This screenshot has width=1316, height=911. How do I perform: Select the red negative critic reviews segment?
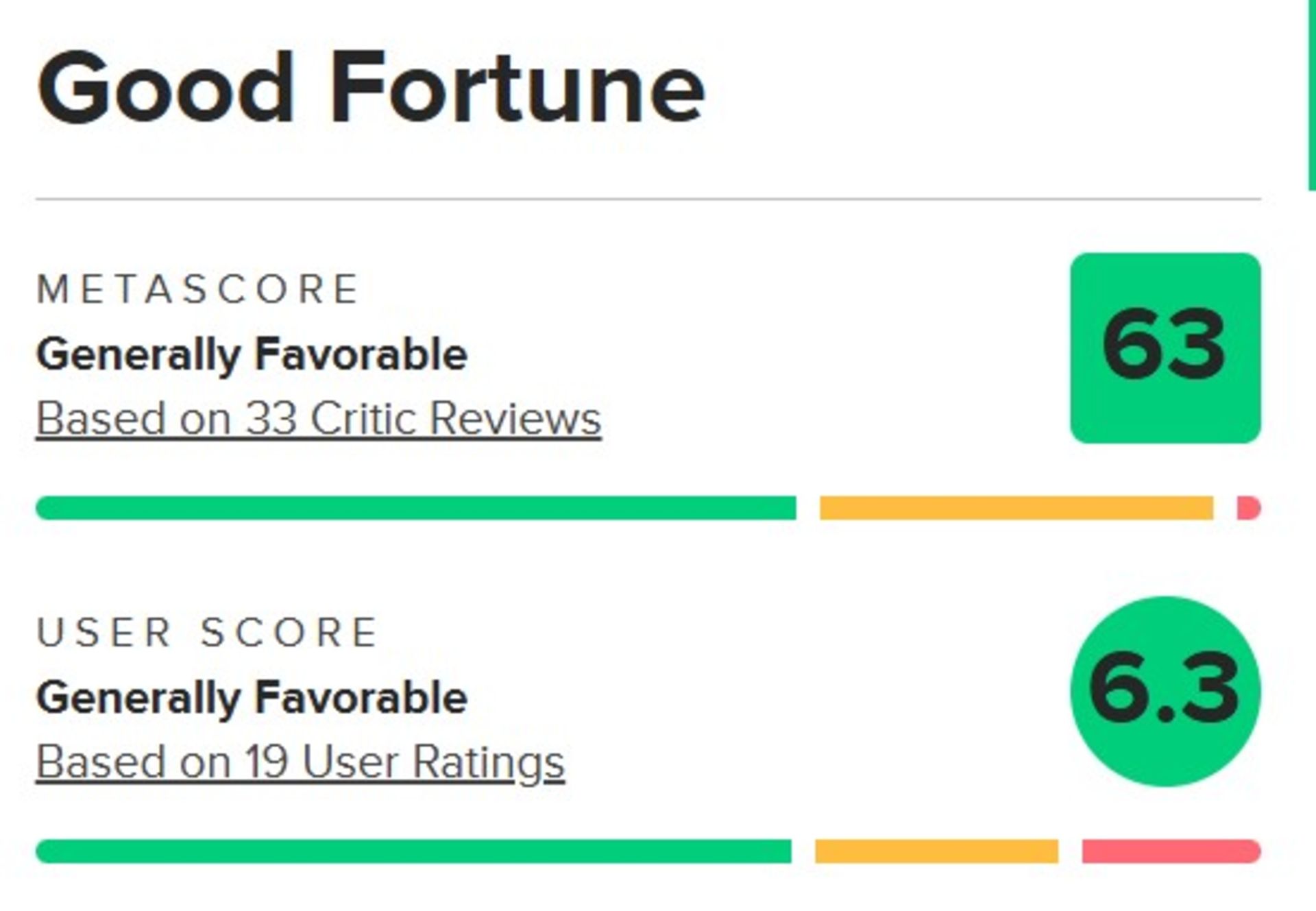coord(1248,508)
